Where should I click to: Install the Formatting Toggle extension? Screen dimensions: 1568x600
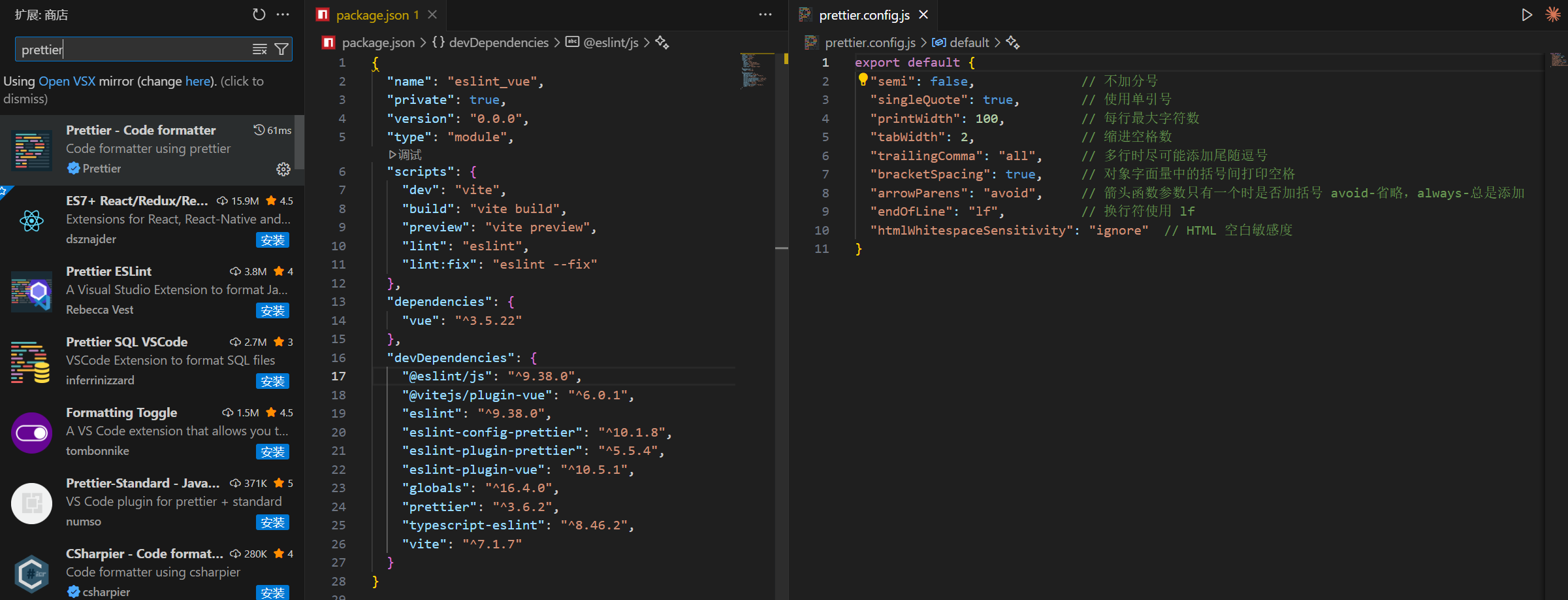pyautogui.click(x=272, y=452)
